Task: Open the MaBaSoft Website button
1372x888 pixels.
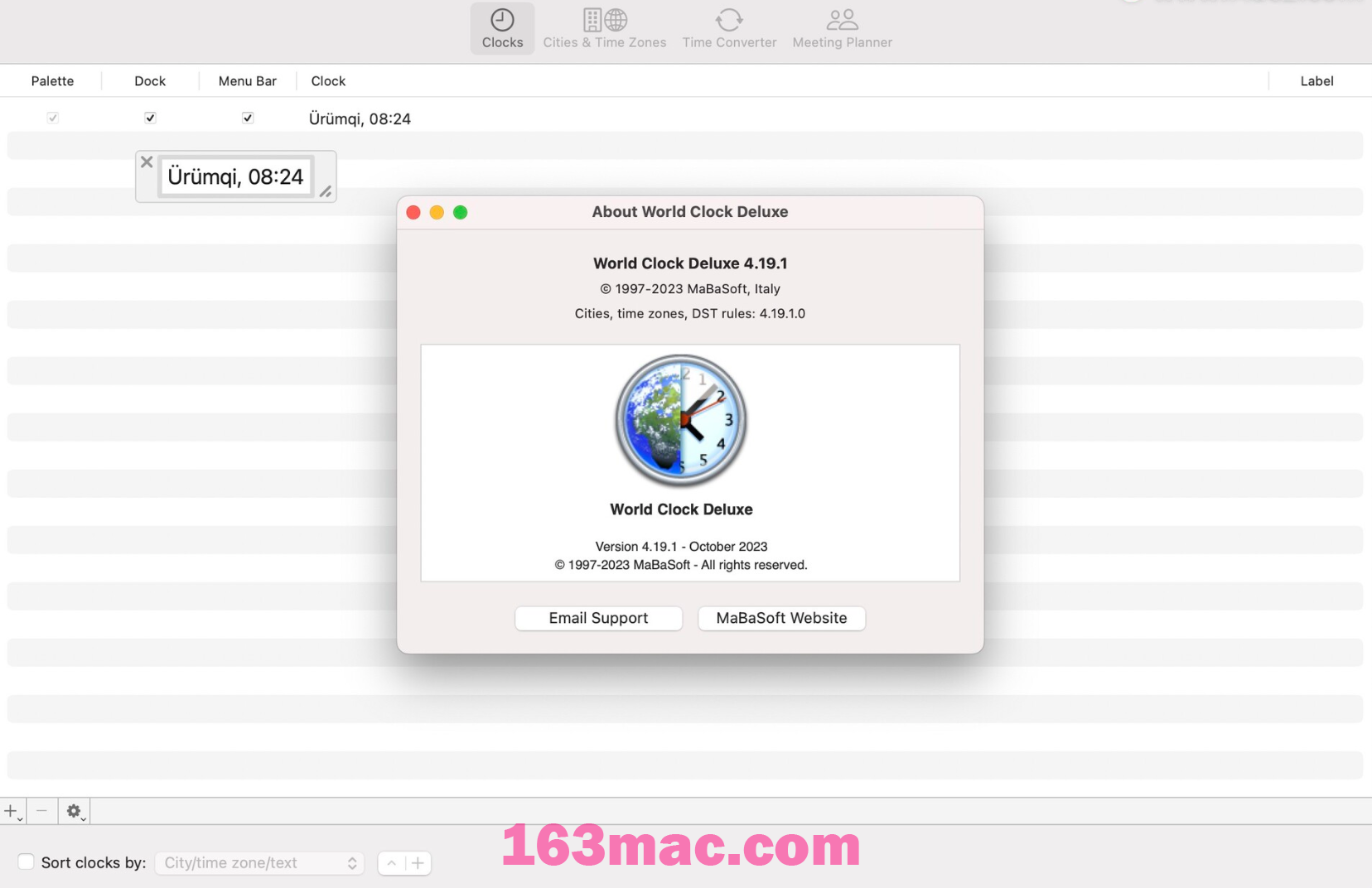Action: click(x=781, y=618)
